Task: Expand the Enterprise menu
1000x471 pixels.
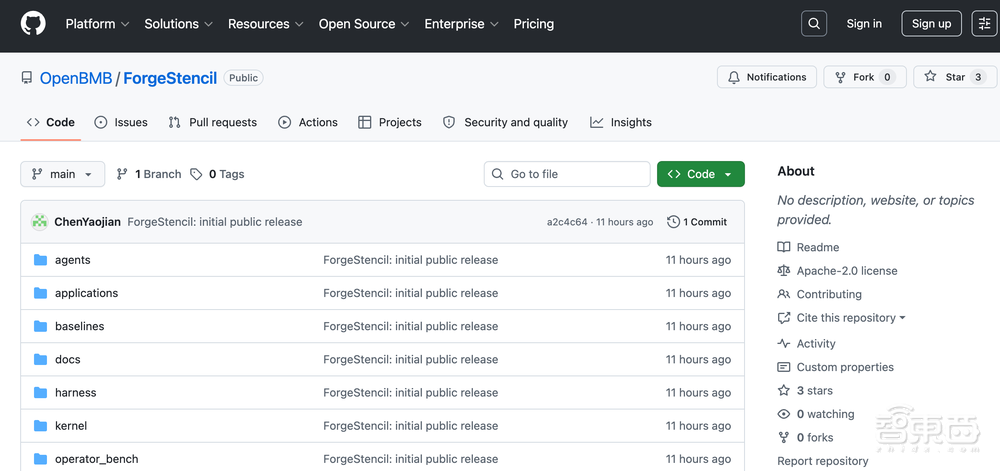Action: click(462, 24)
